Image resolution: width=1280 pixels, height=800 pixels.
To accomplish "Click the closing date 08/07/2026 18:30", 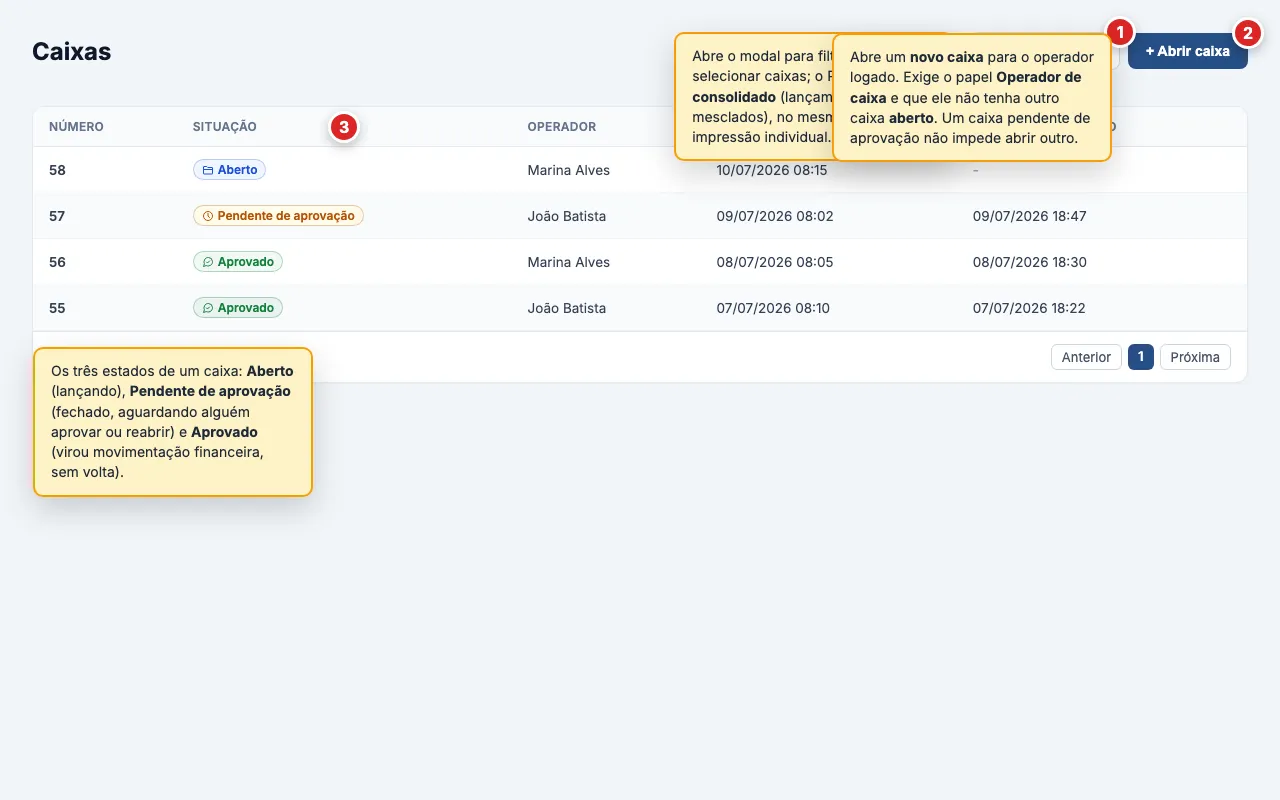I will (1030, 262).
